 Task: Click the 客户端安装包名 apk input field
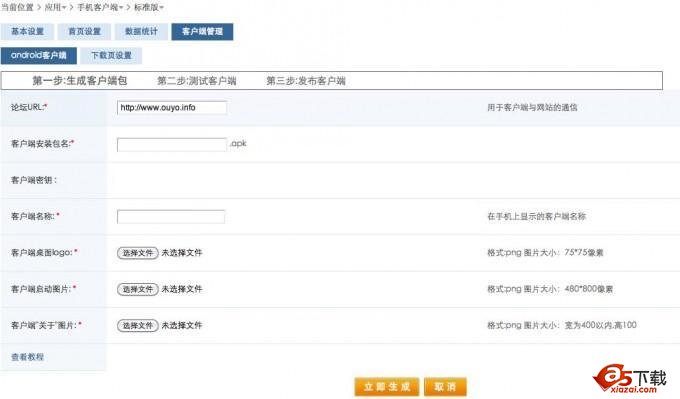pos(172,144)
